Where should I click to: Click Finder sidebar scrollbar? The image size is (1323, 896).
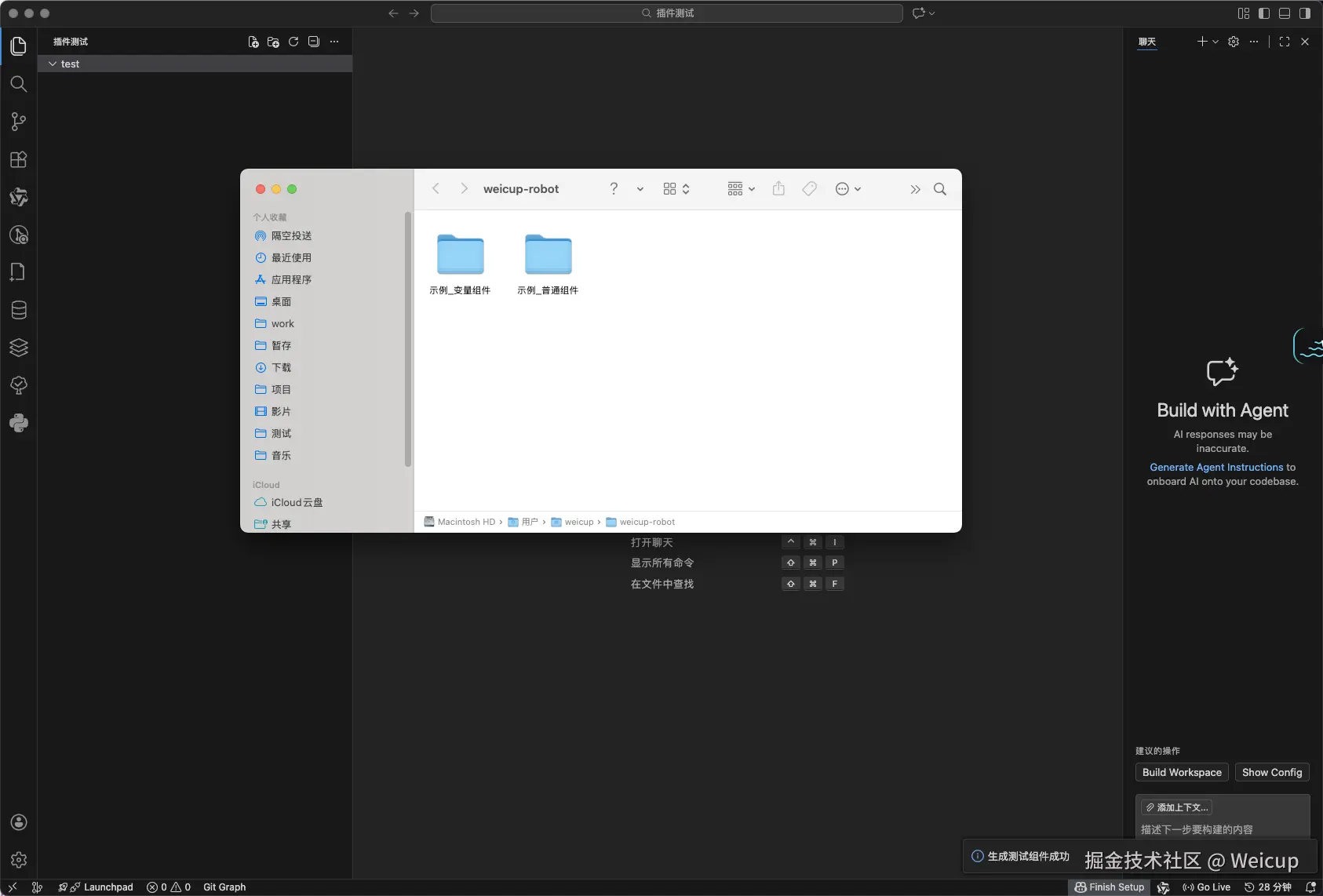(x=408, y=339)
